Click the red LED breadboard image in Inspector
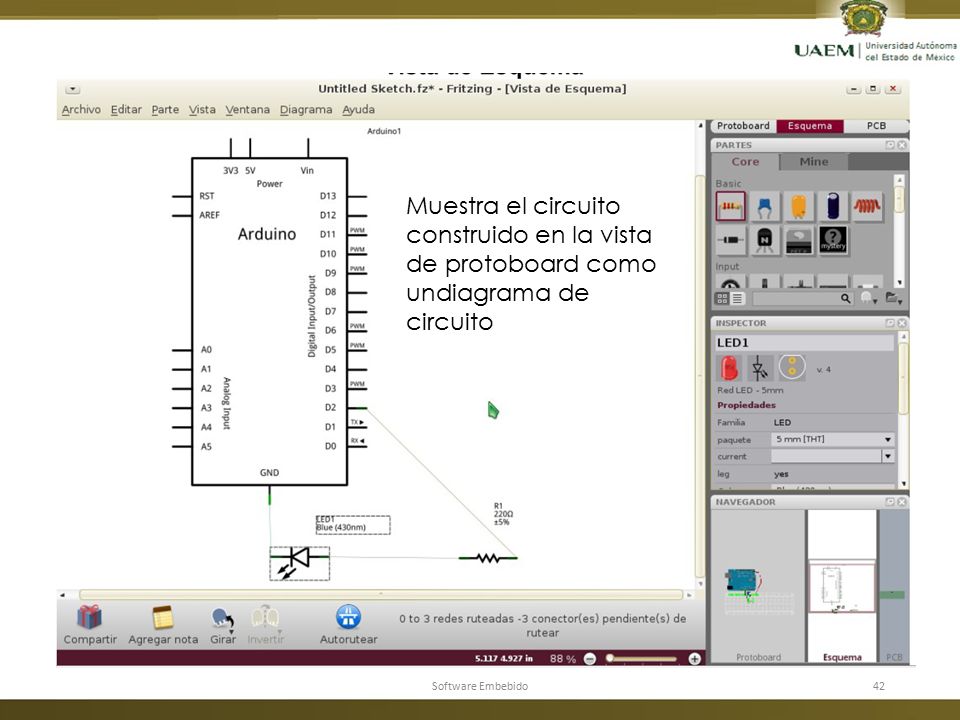The image size is (960, 720). tap(729, 369)
